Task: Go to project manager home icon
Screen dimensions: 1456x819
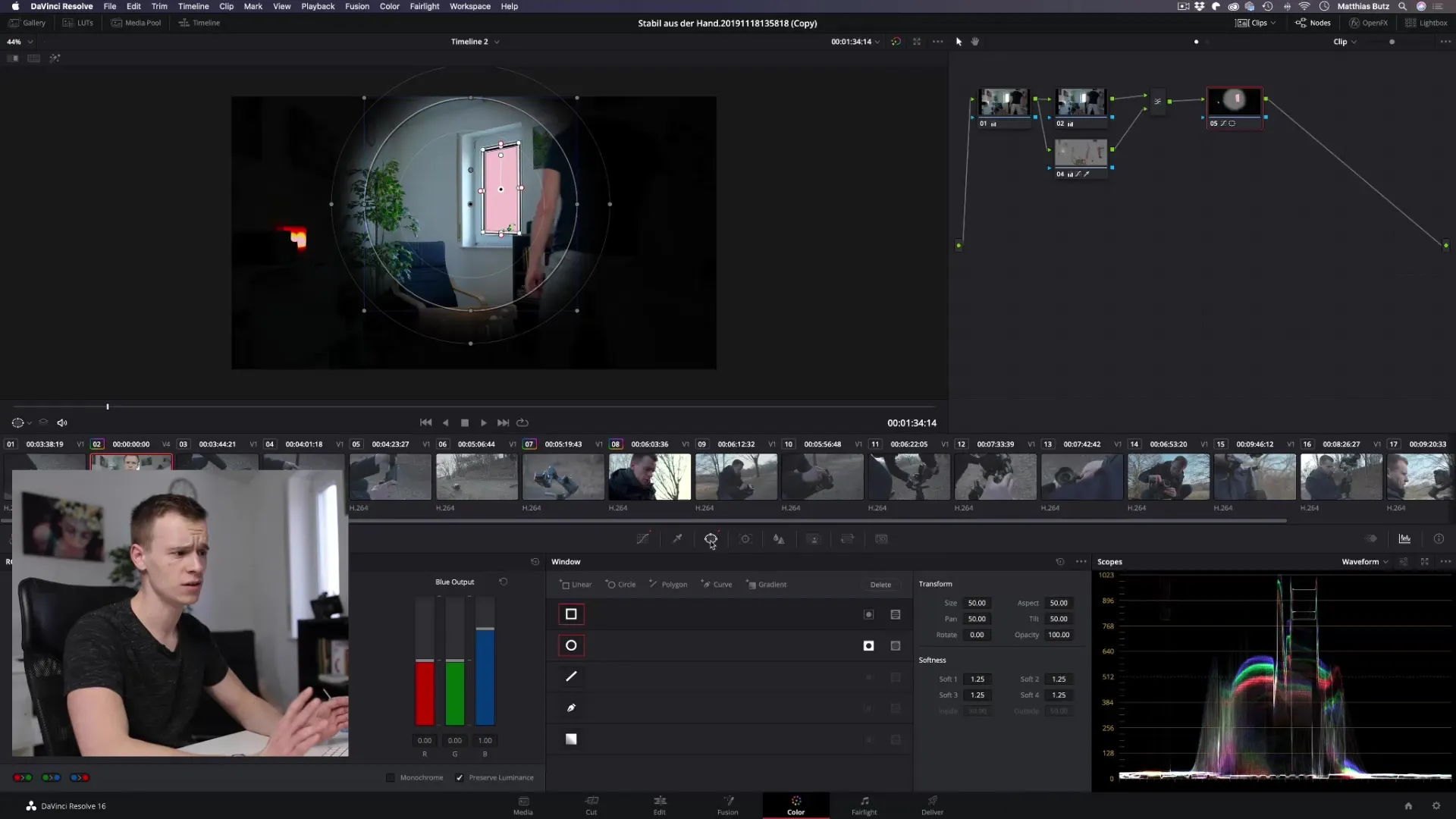Action: [x=1408, y=806]
